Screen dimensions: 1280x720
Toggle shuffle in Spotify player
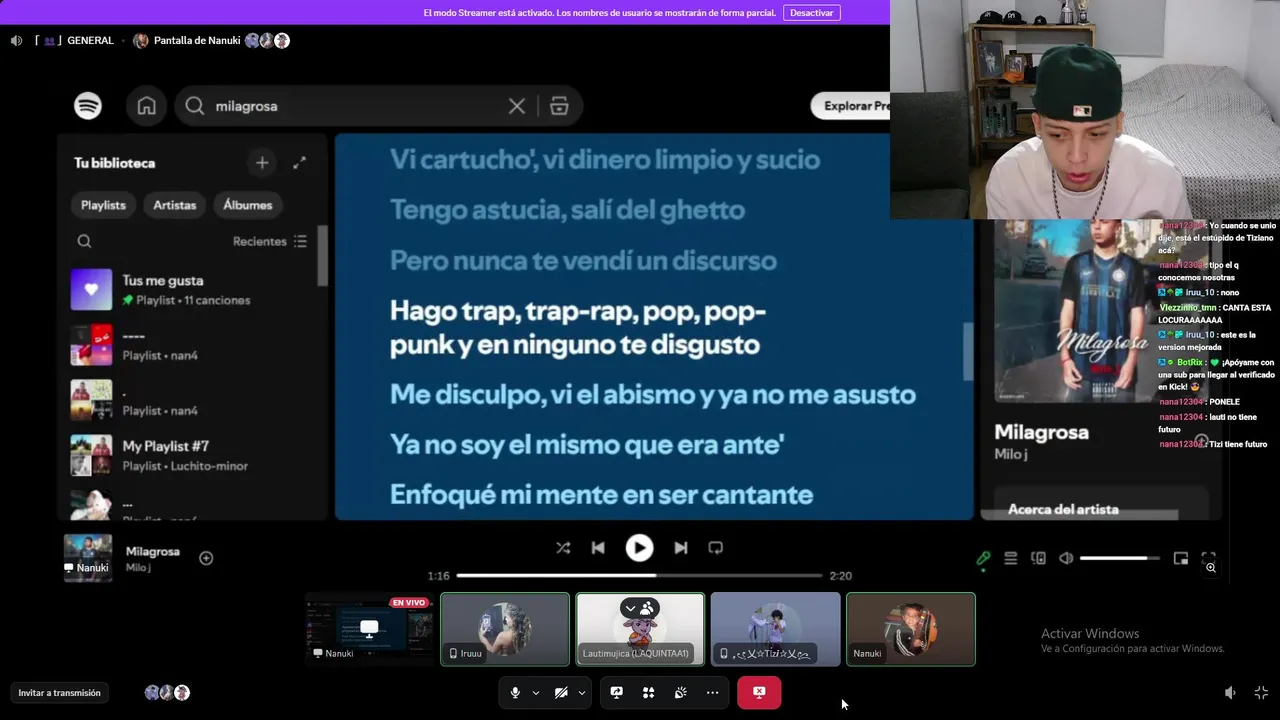(563, 548)
